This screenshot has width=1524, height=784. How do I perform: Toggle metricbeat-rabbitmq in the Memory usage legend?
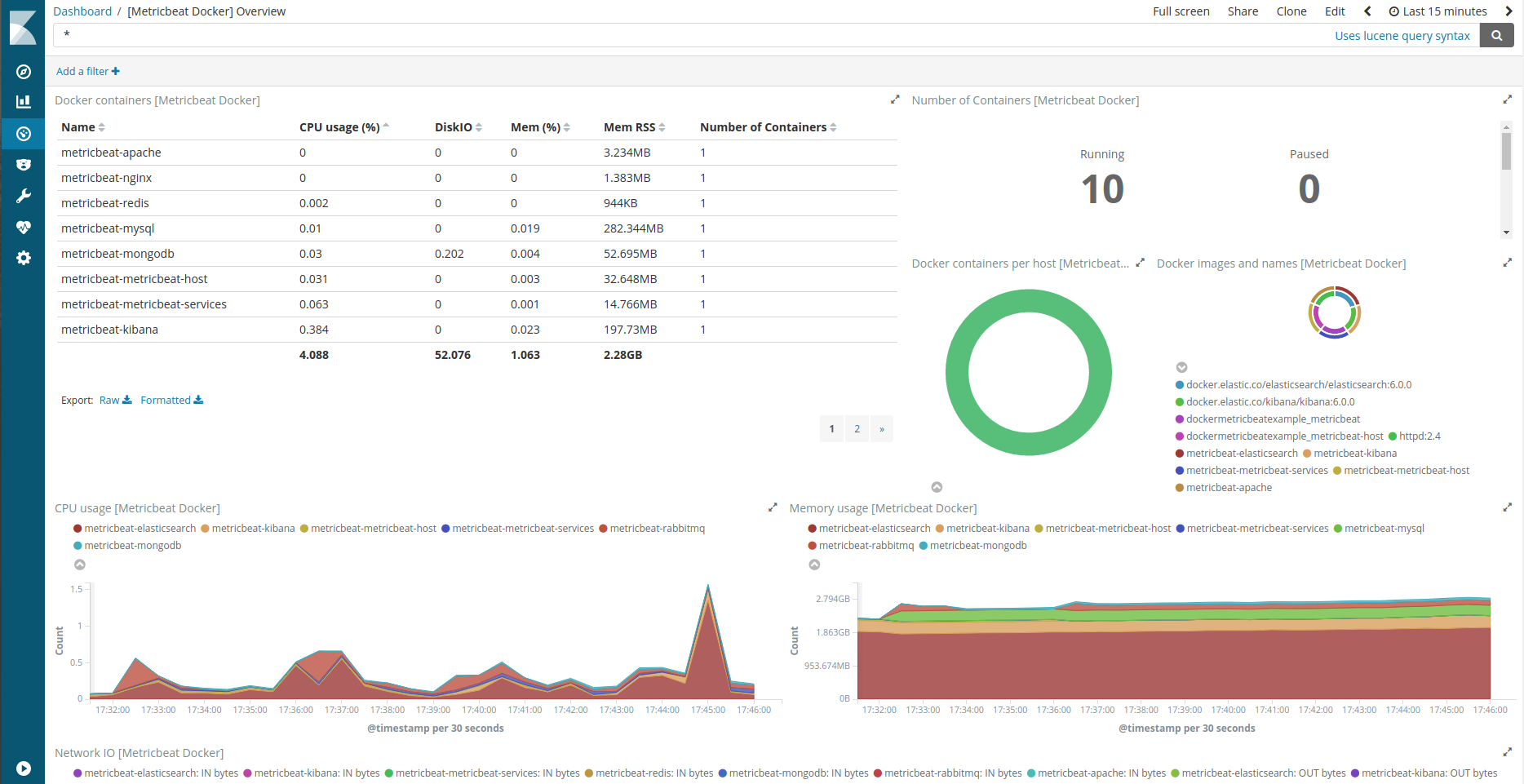861,546
